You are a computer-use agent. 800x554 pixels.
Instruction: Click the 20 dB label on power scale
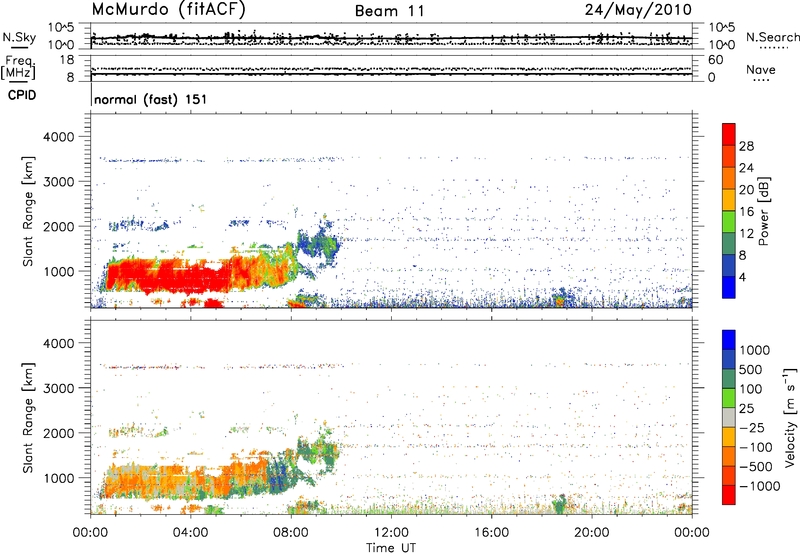[x=746, y=190]
